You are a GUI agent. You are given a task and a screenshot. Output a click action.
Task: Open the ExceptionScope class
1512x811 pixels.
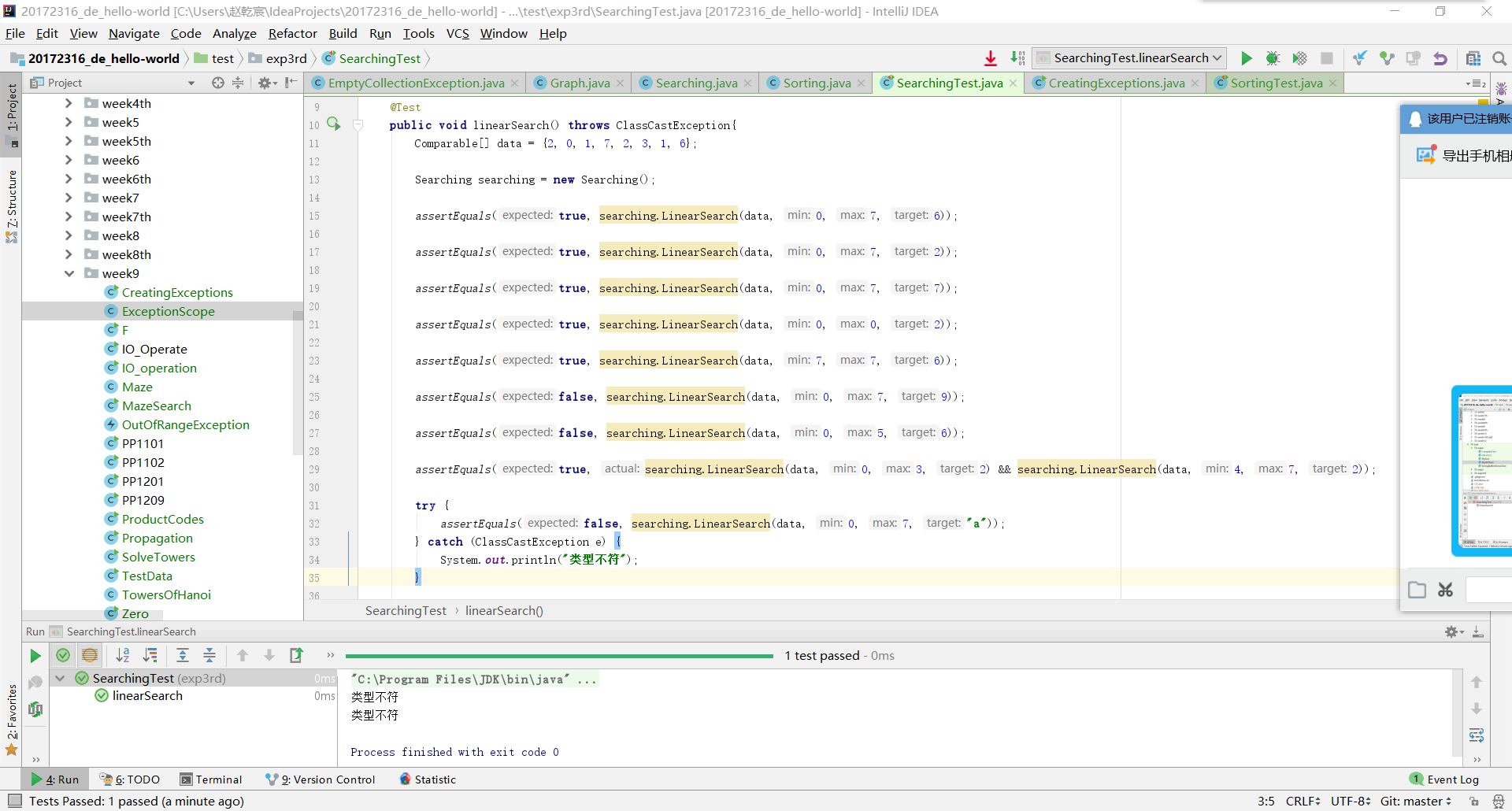point(168,311)
